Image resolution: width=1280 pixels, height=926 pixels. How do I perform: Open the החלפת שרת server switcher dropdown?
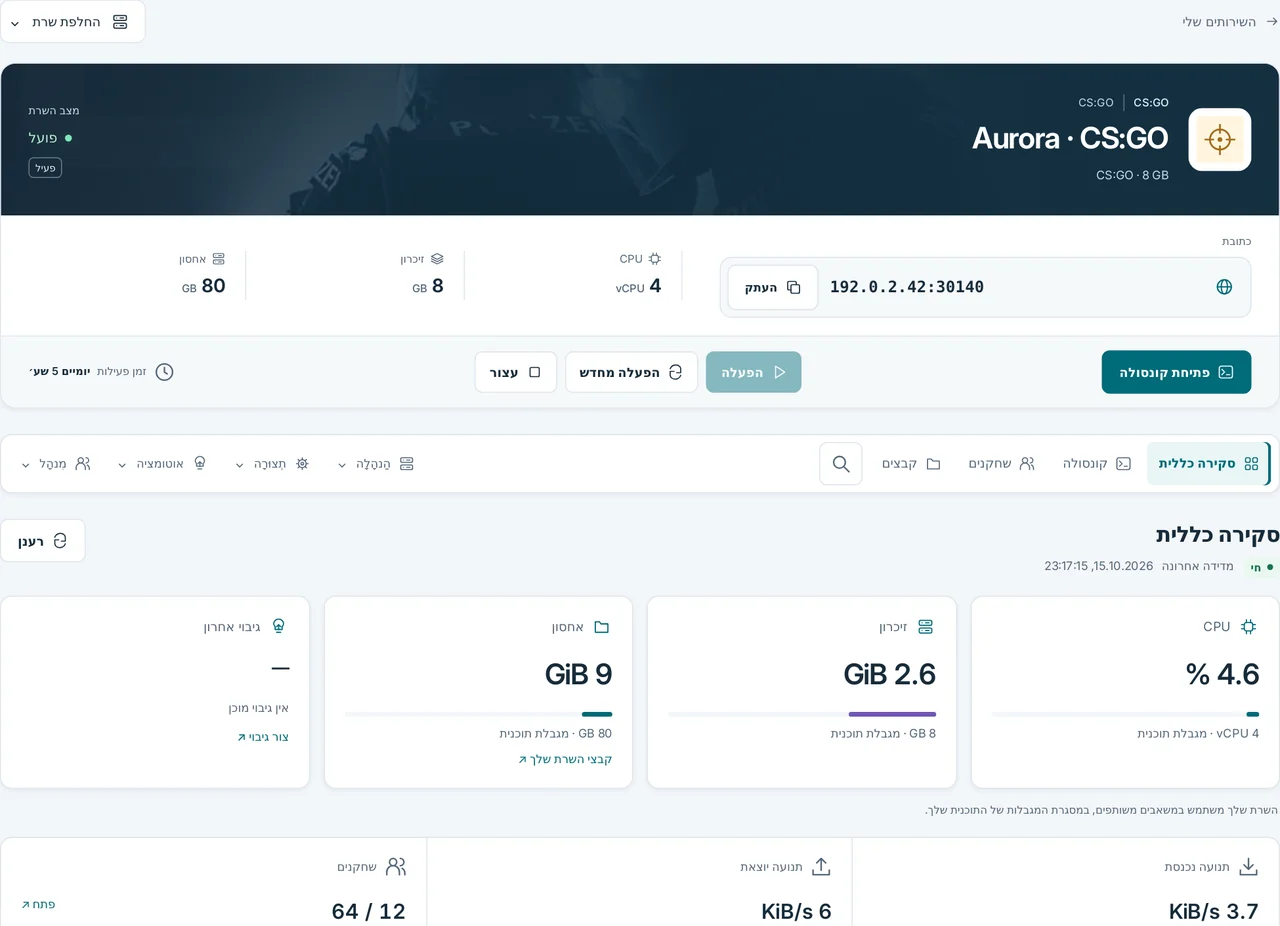[x=72, y=22]
